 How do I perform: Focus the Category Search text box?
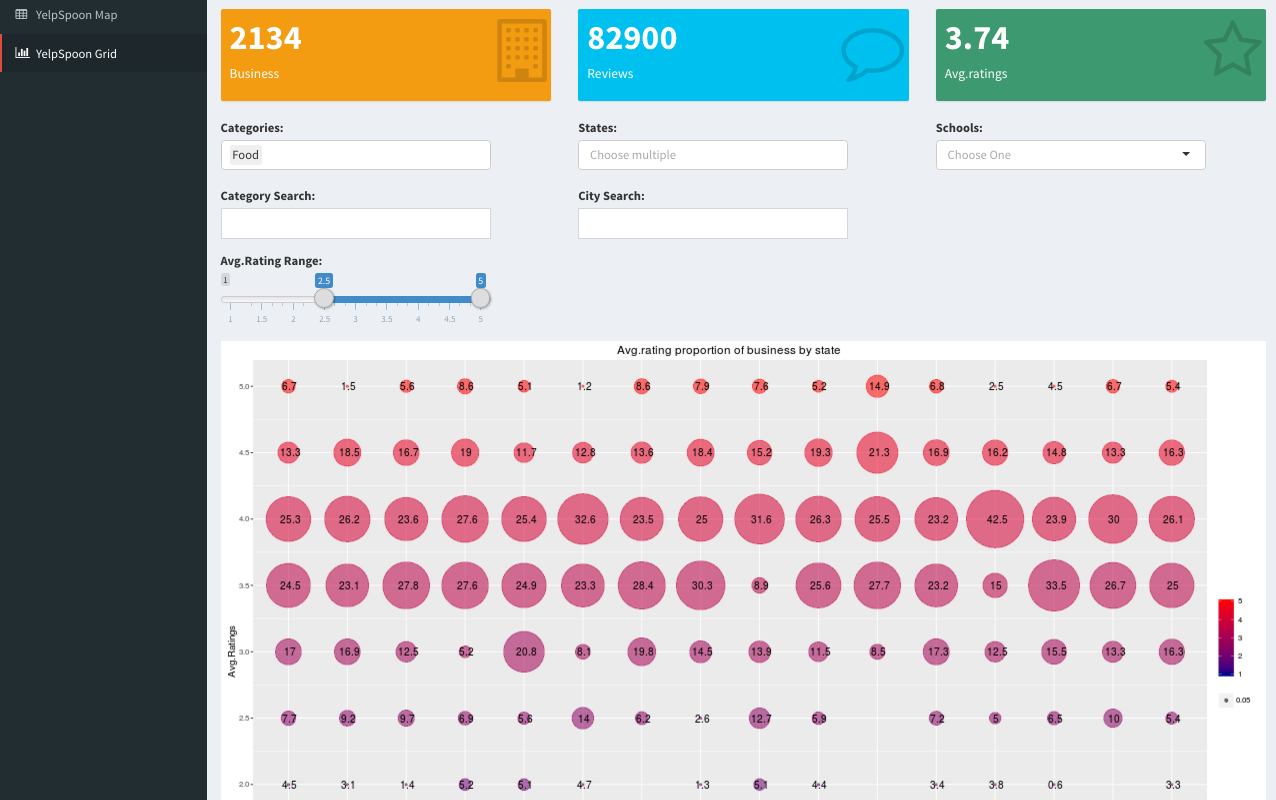point(355,223)
